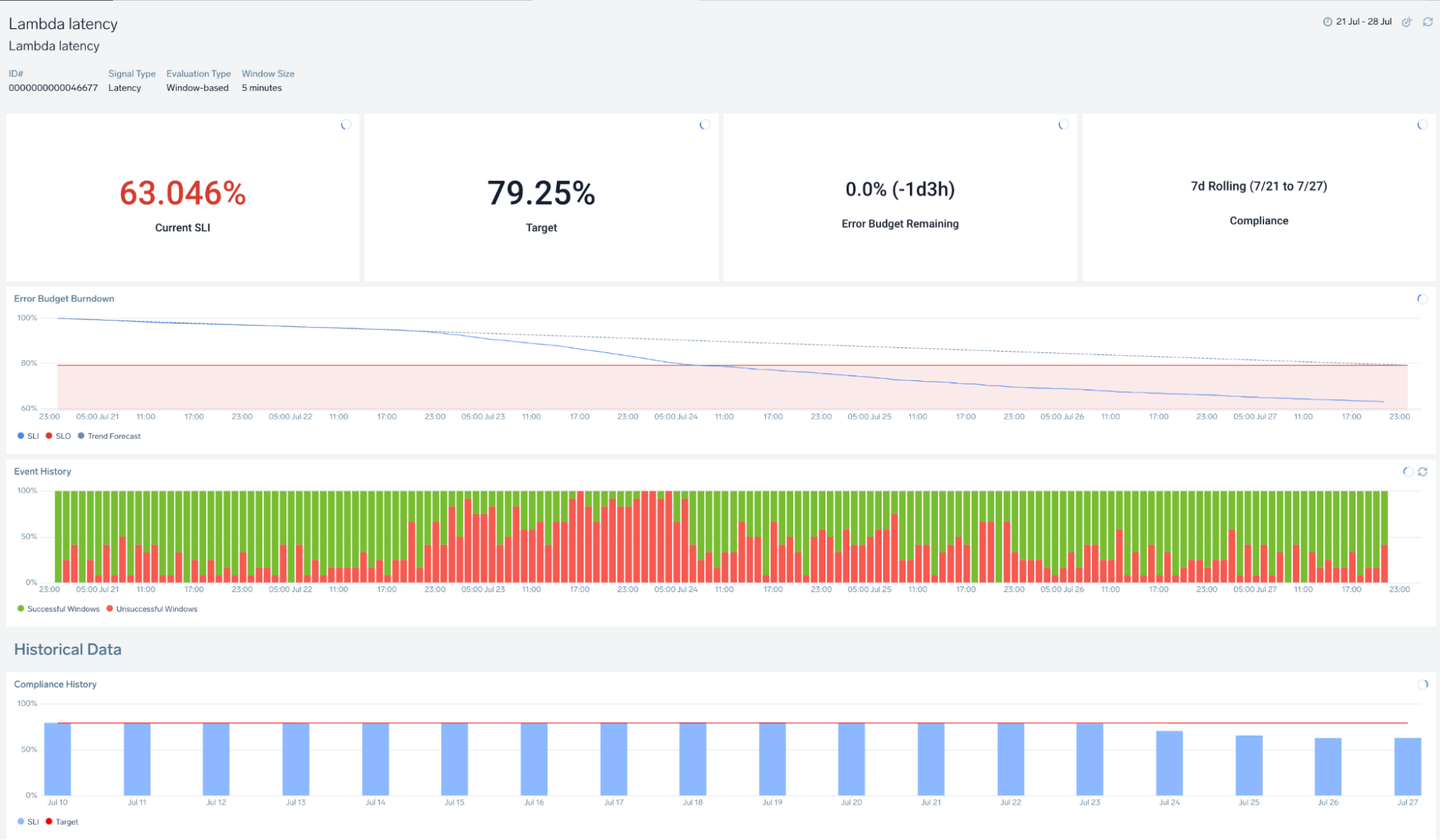
Task: Click loading spinner on Current SLI card
Action: click(346, 125)
